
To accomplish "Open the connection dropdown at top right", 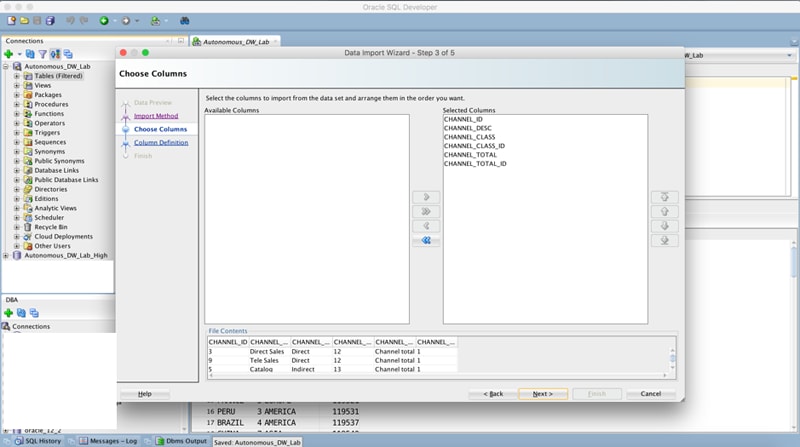I will click(x=789, y=55).
